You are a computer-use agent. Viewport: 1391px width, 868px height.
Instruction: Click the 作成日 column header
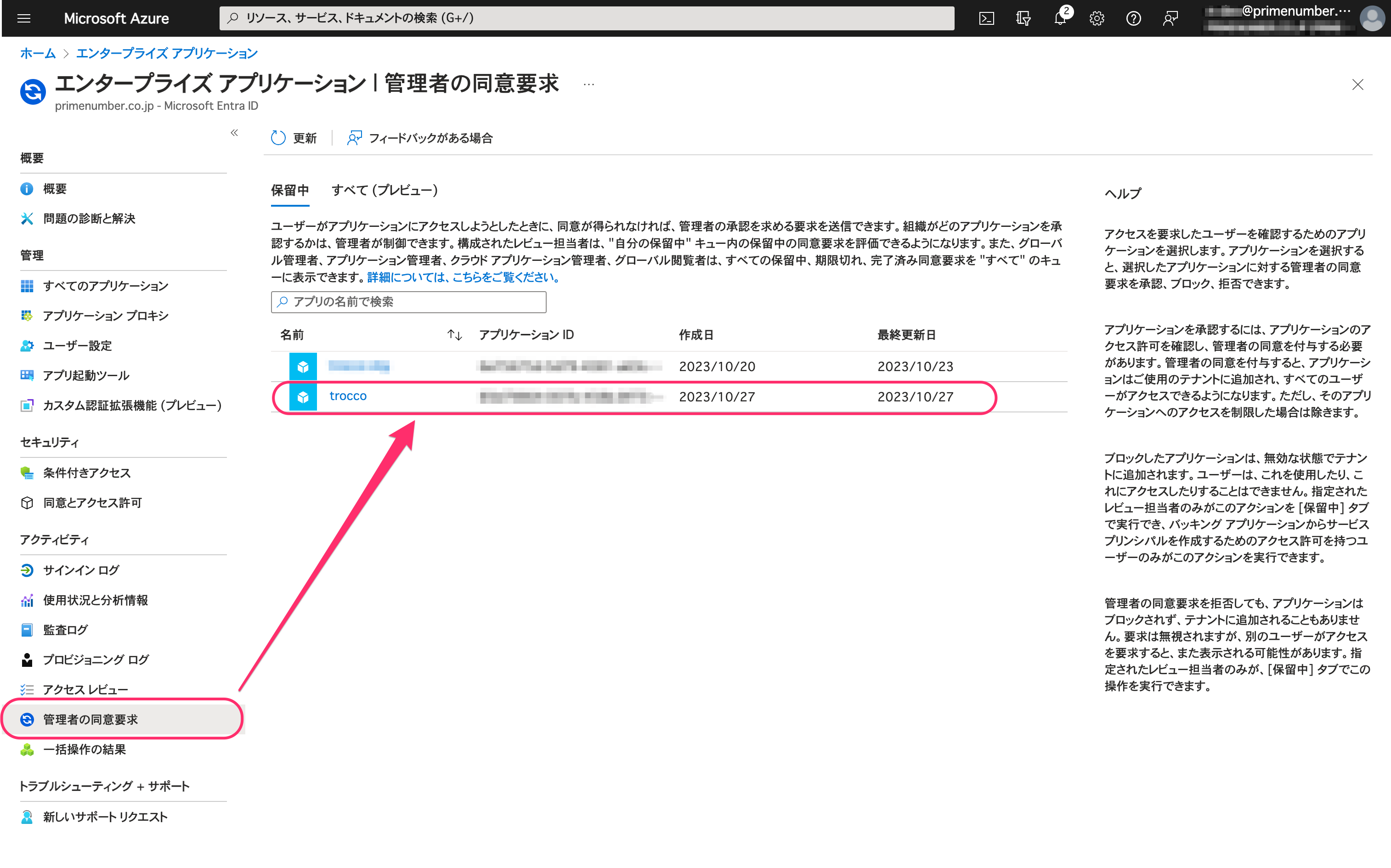[696, 335]
